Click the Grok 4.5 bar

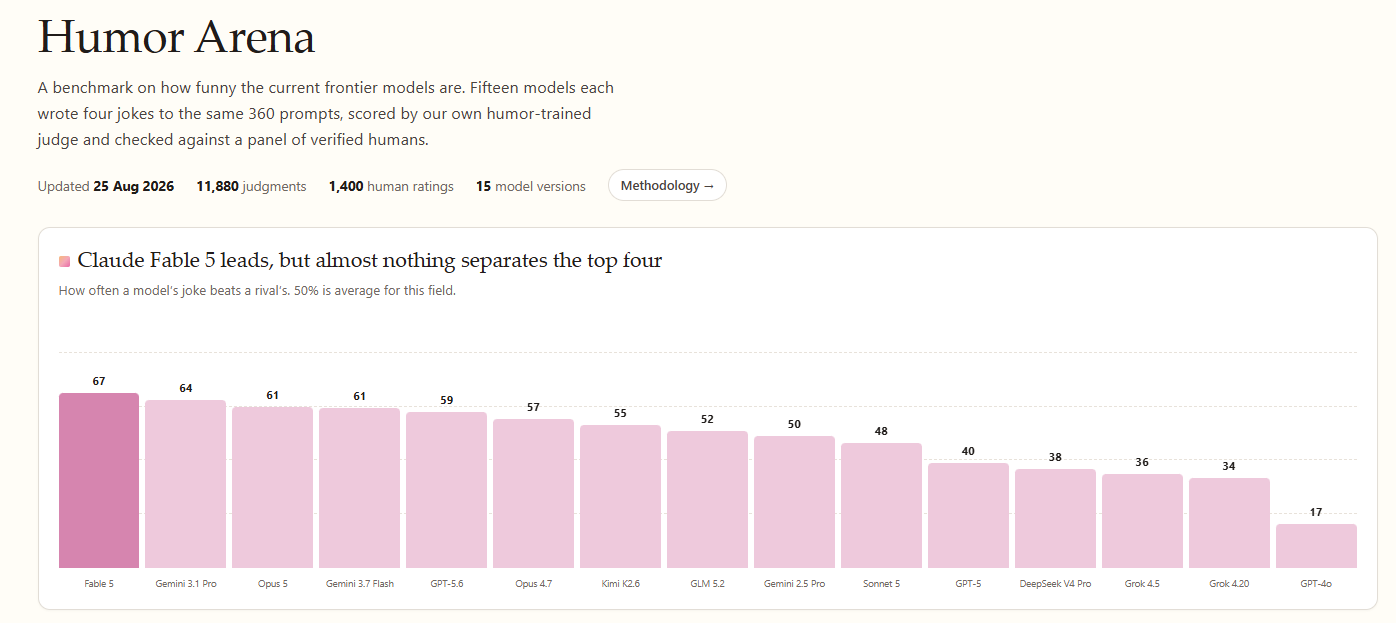point(1143,521)
